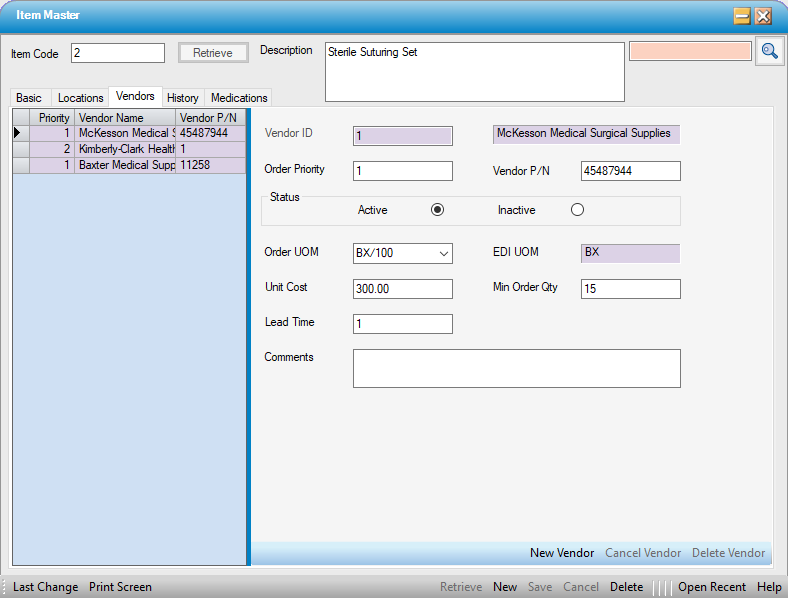Click the Min Order Qty field
The width and height of the screenshot is (788, 598).
click(630, 289)
